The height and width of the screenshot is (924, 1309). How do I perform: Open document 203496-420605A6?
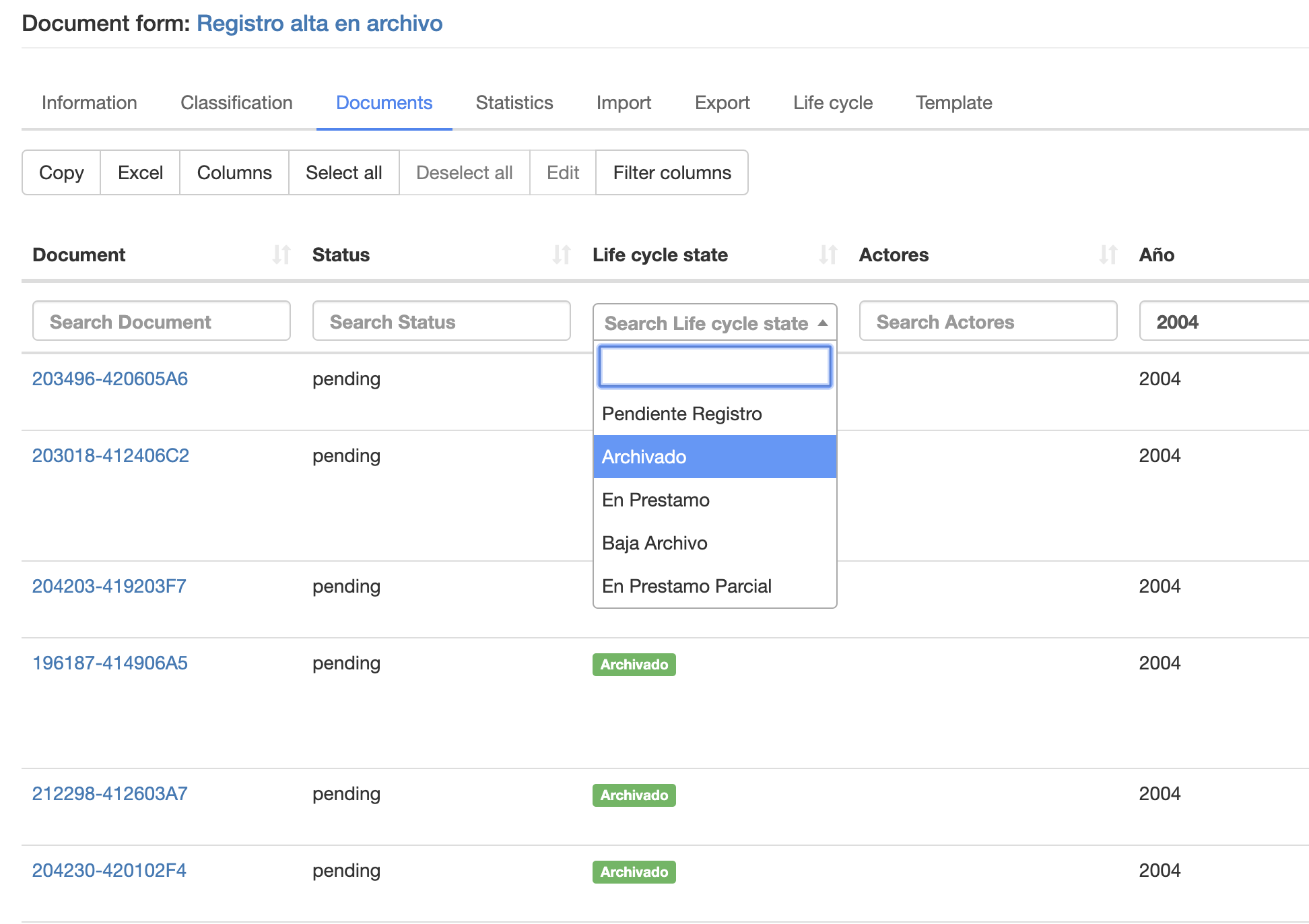click(110, 378)
